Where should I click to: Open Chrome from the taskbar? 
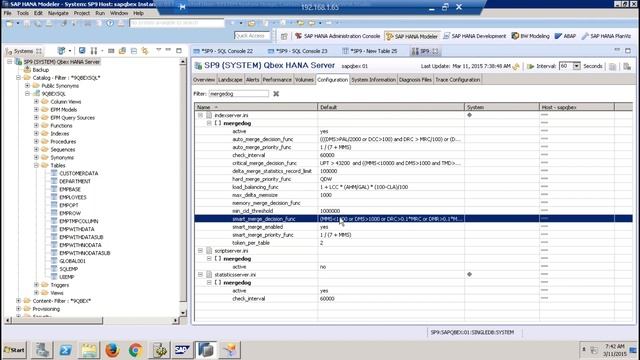136,350
